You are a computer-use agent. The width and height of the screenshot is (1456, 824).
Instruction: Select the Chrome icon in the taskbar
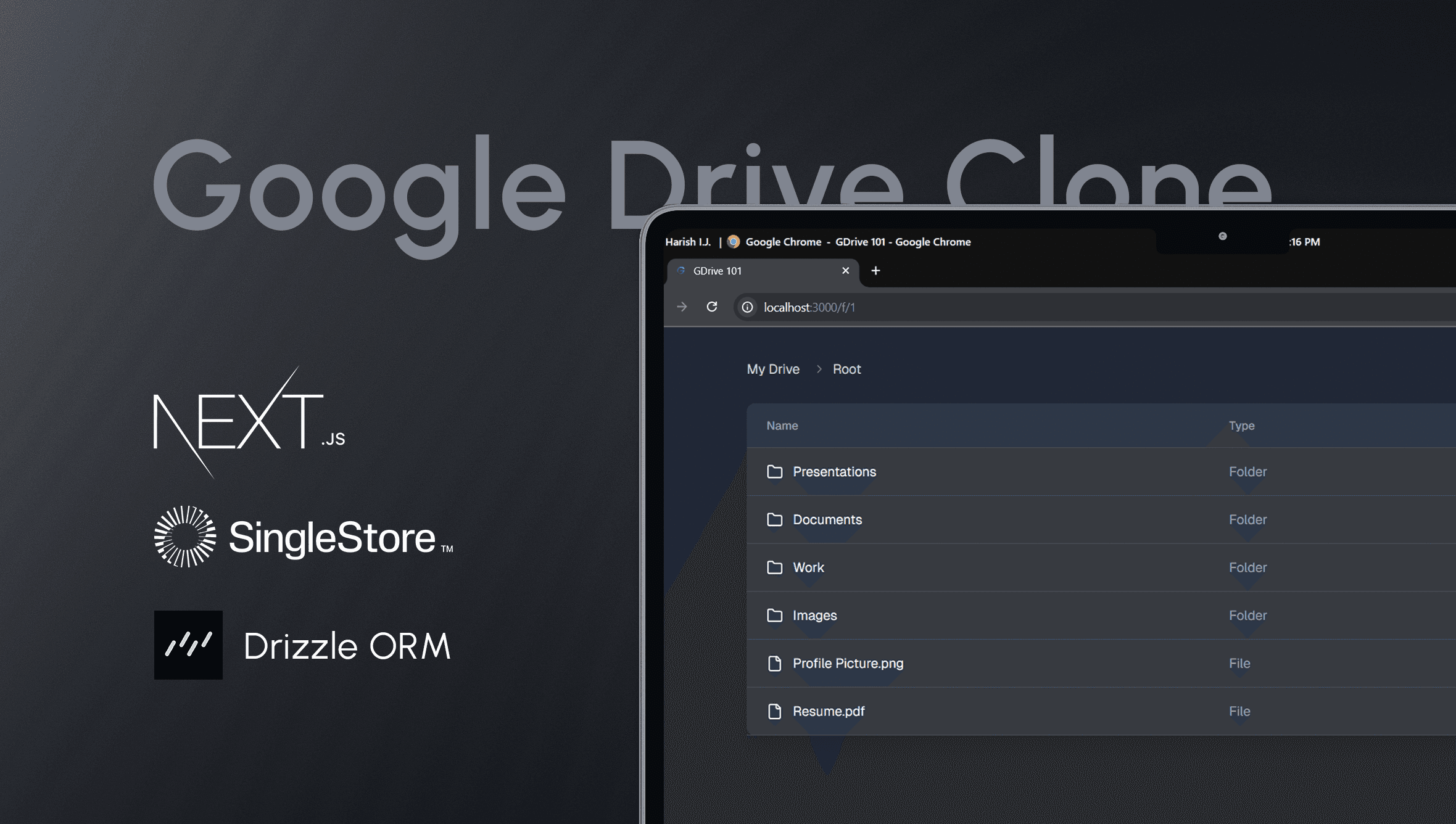734,242
